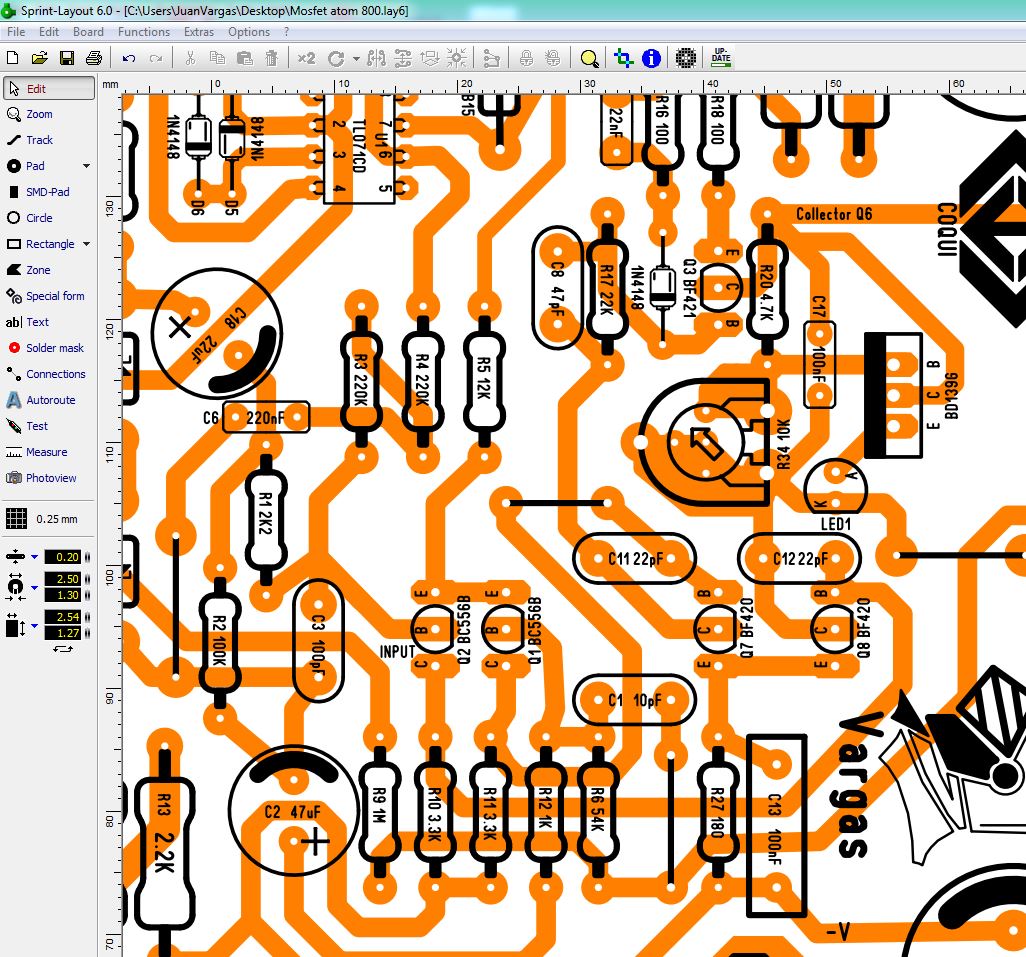Open an existing layout file
This screenshot has height=957, width=1026.
coord(39,58)
